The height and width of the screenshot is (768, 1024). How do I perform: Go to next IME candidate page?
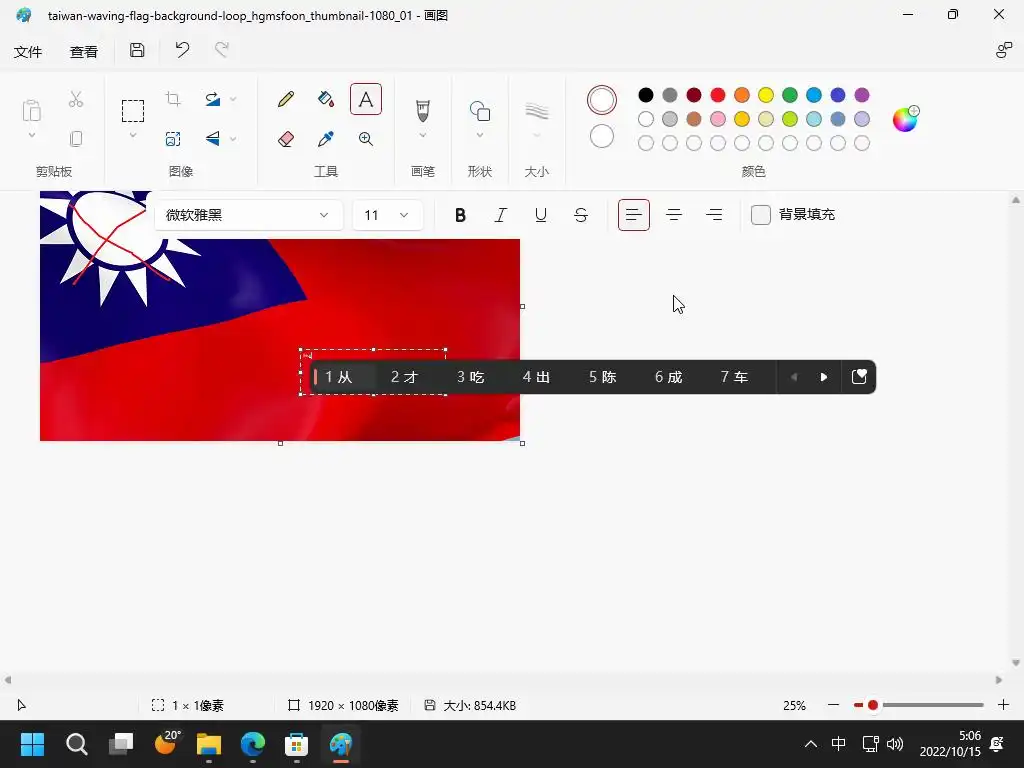pos(824,377)
